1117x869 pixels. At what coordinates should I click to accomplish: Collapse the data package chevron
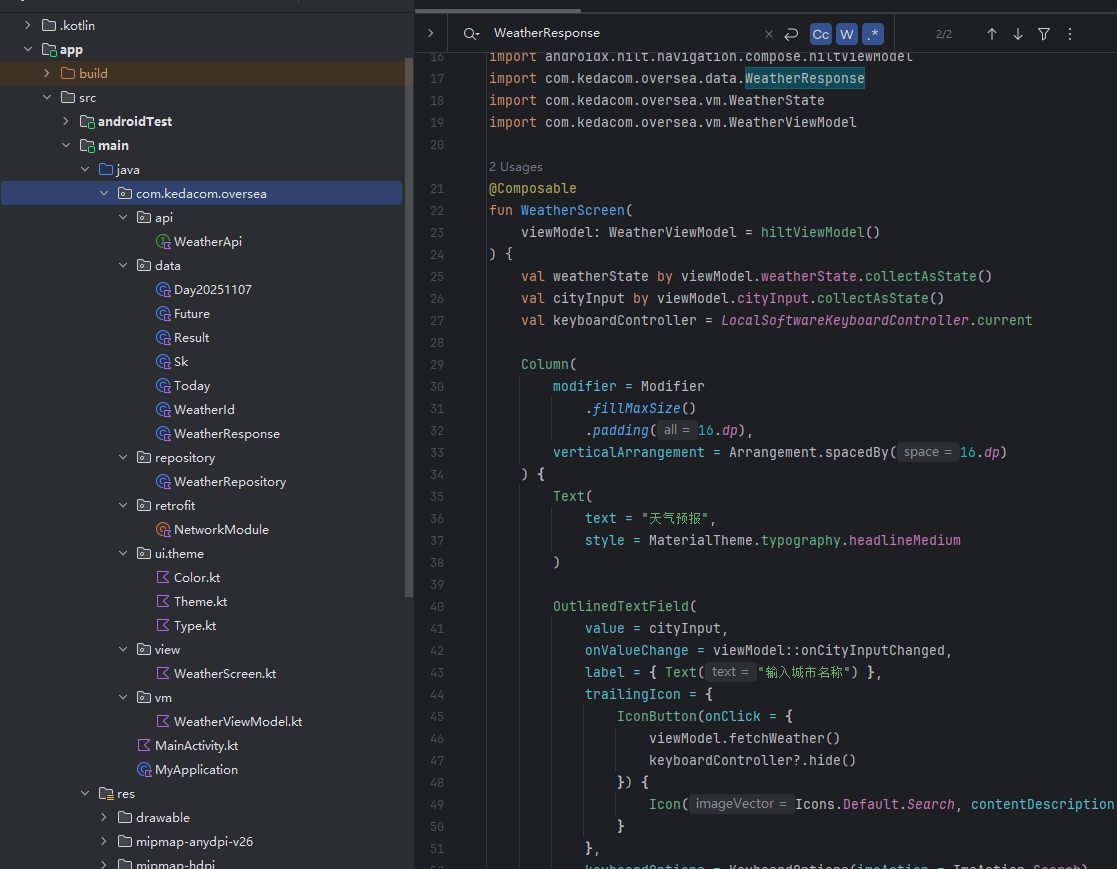[x=123, y=265]
